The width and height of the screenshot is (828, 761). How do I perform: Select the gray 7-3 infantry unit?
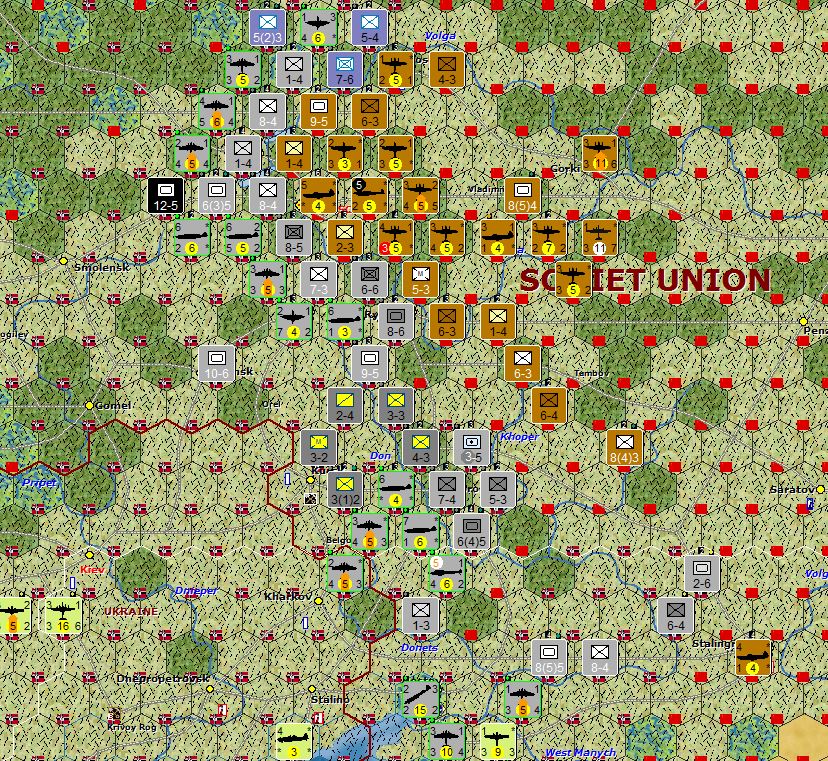(x=318, y=279)
